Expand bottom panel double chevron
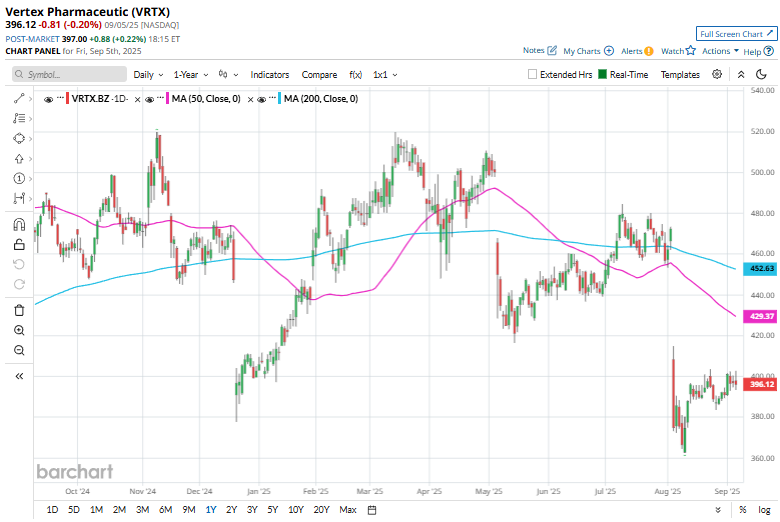The width and height of the screenshot is (780, 522). 718,510
